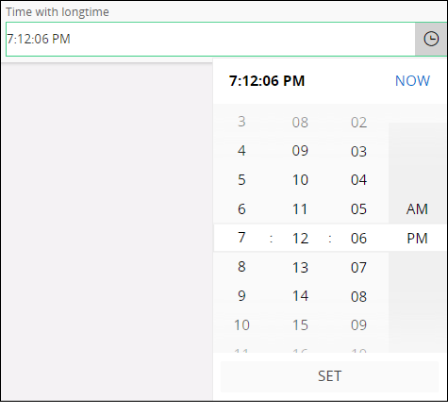Viewport: 448px width, 402px height.
Task: Click into the 7:12:06 PM time input field
Action: (x=211, y=39)
